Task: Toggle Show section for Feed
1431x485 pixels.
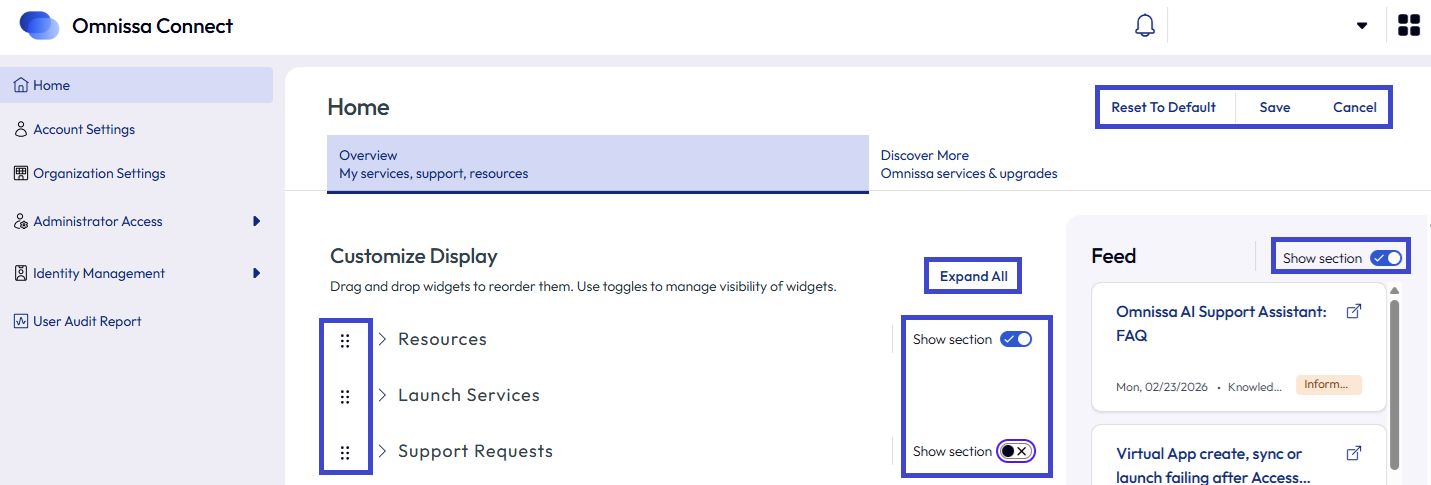Action: click(1386, 258)
